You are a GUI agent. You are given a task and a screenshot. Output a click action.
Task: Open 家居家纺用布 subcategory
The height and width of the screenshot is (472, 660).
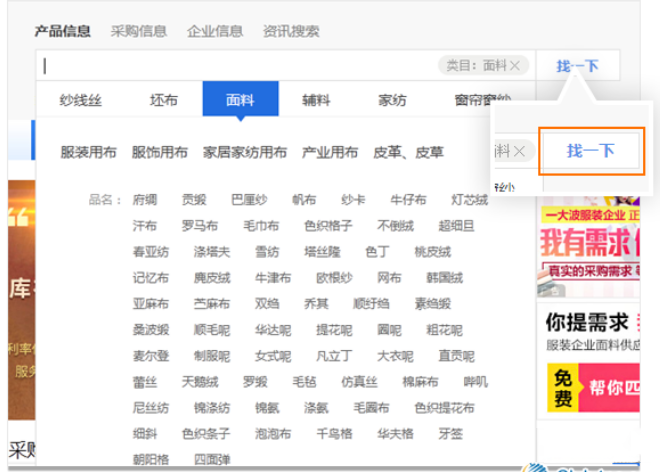coord(245,152)
